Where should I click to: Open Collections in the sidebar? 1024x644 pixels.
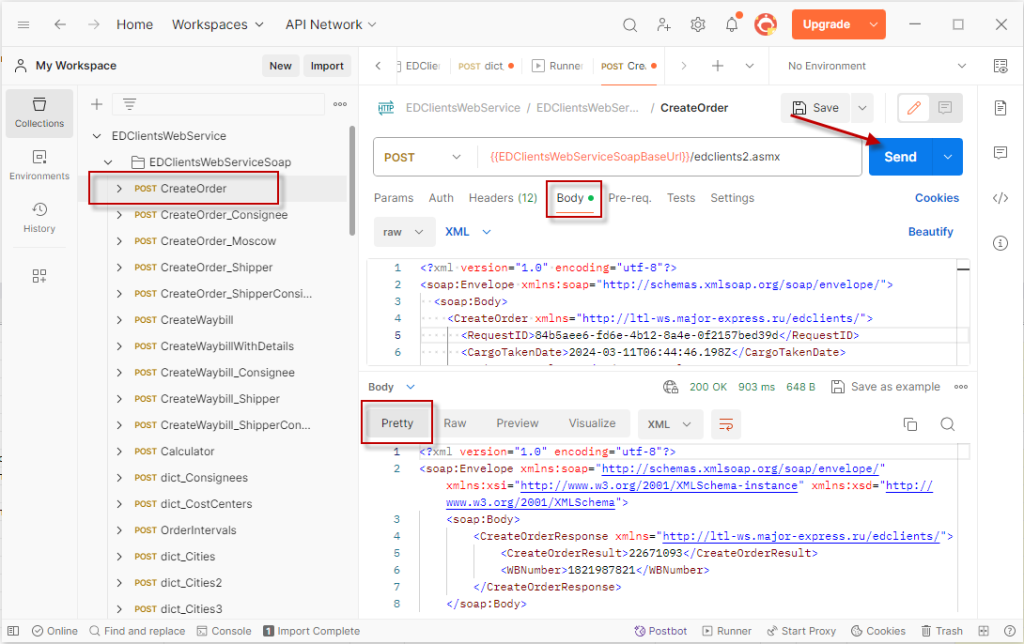(39, 113)
